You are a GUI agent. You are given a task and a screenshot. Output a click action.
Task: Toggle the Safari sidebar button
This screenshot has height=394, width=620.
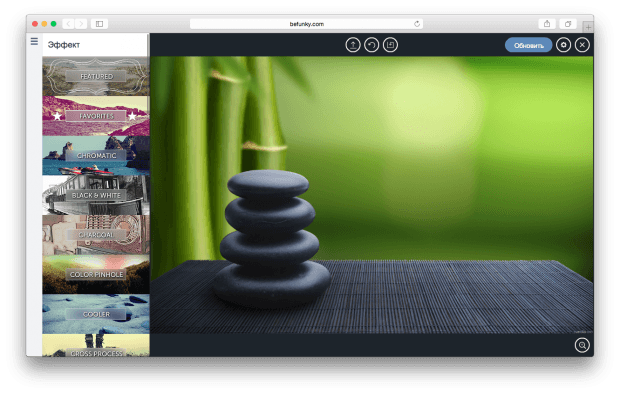tap(99, 24)
